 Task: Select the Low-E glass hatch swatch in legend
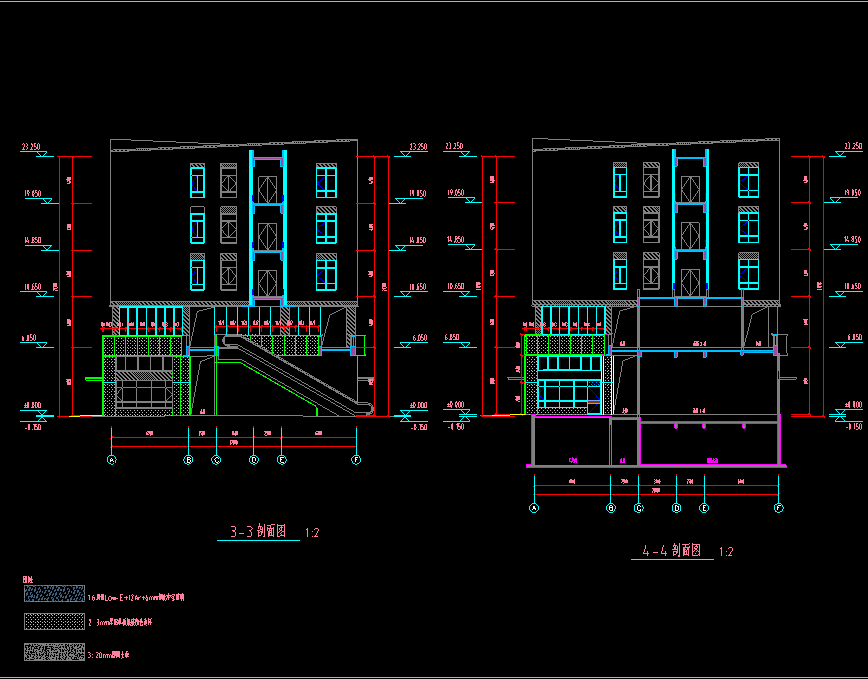54,594
